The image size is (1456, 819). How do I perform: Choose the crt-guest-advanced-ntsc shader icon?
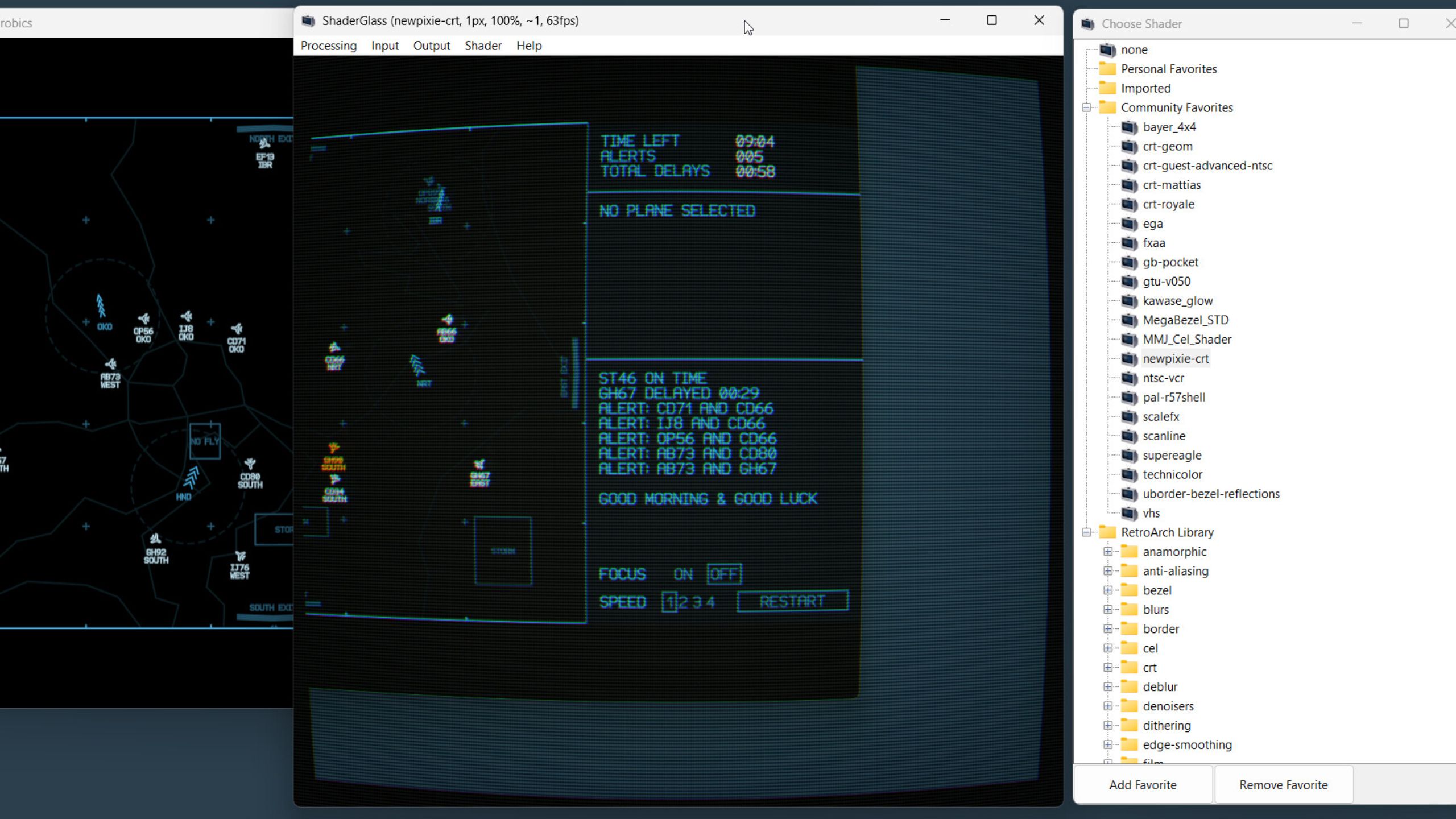[x=1129, y=166]
